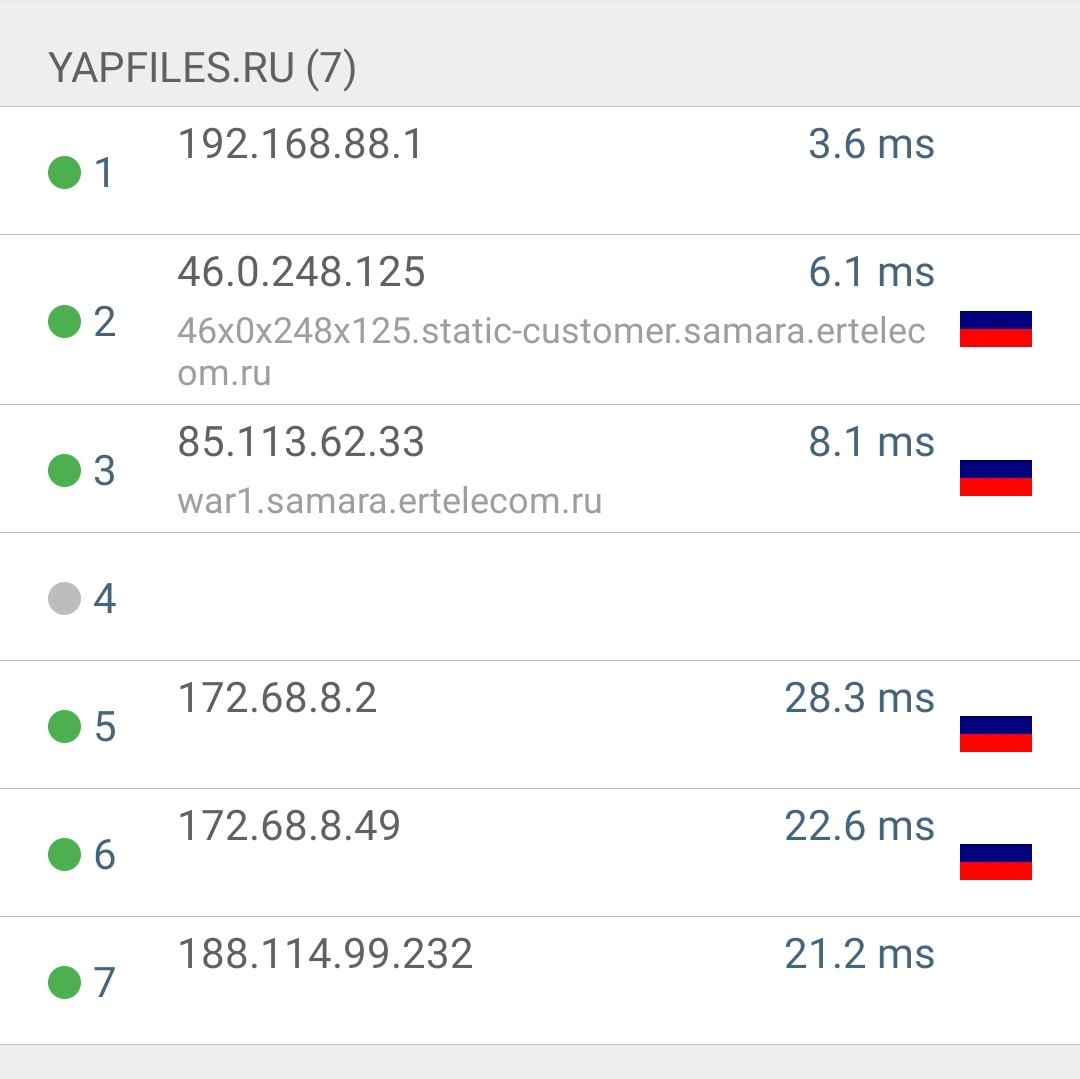1080x1079 pixels.
Task: Open the 188.114.99.232 hop entry
Action: [540, 981]
